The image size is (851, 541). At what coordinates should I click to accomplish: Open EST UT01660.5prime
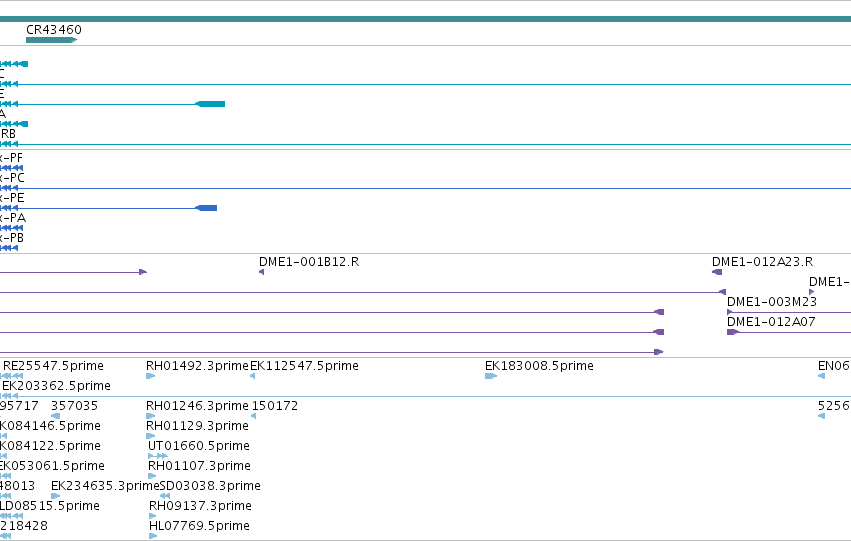[199, 446]
